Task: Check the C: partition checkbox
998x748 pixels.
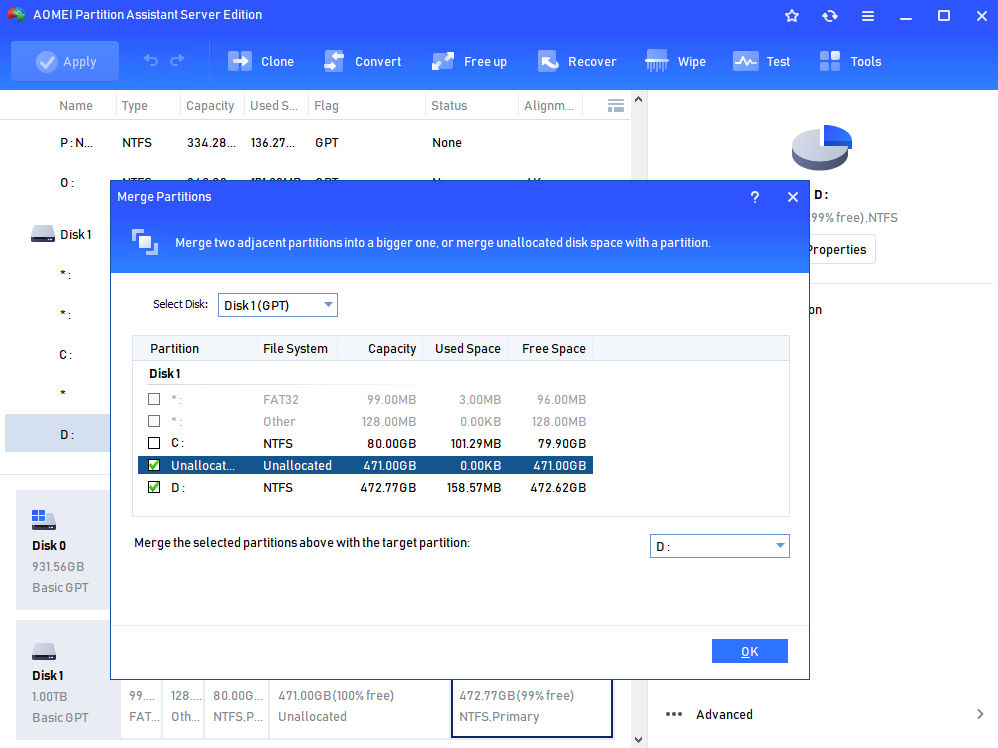Action: 154,442
